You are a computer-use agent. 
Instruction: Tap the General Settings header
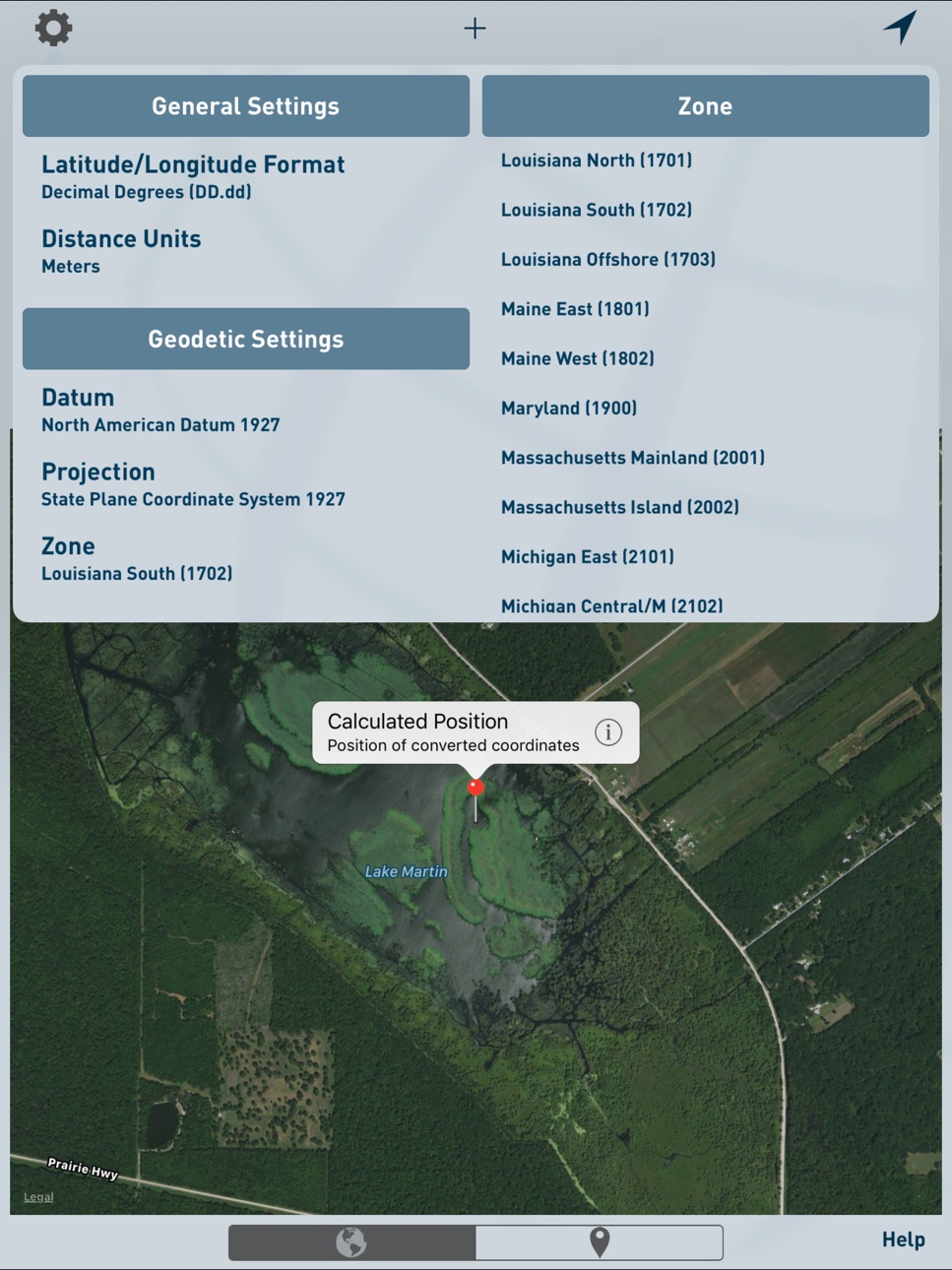(246, 106)
